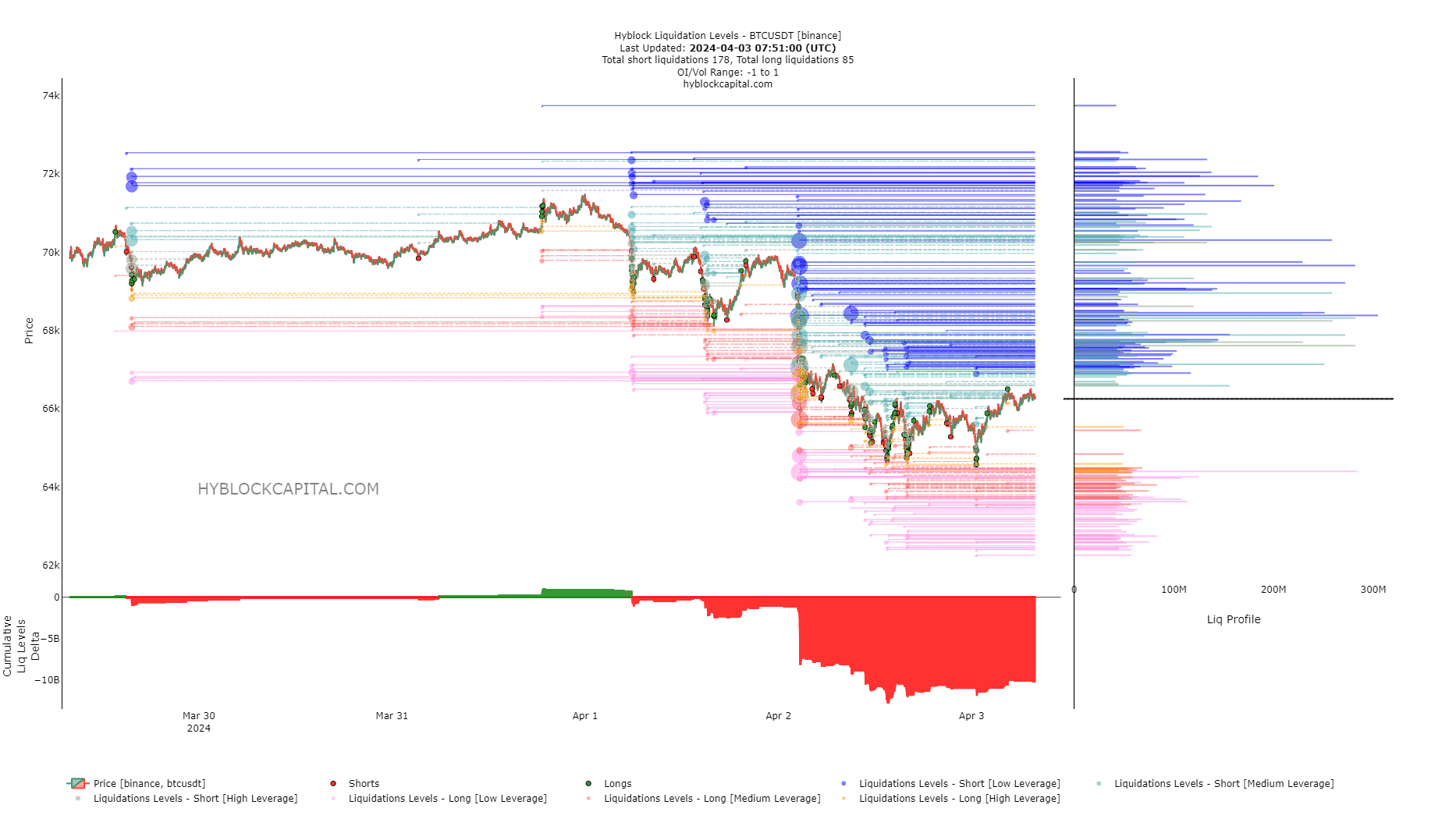Click the green Longs legend marker dot

(588, 783)
